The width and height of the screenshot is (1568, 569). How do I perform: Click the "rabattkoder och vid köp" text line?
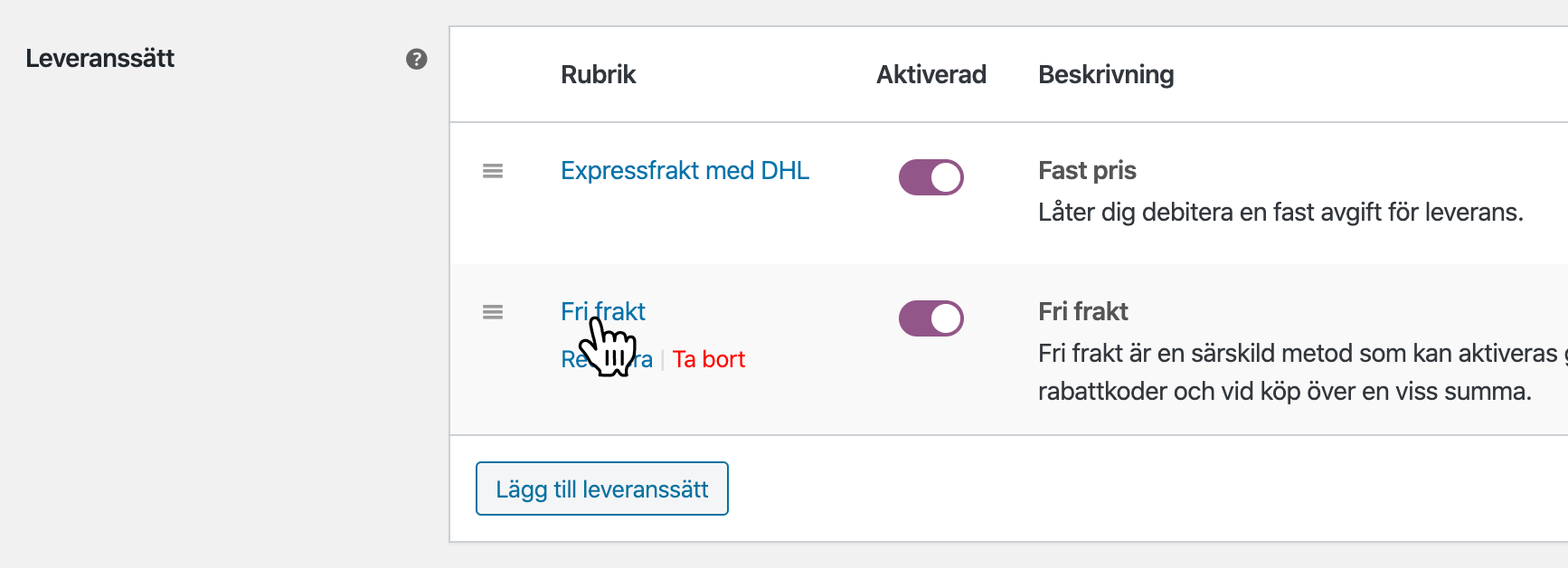pos(1284,392)
